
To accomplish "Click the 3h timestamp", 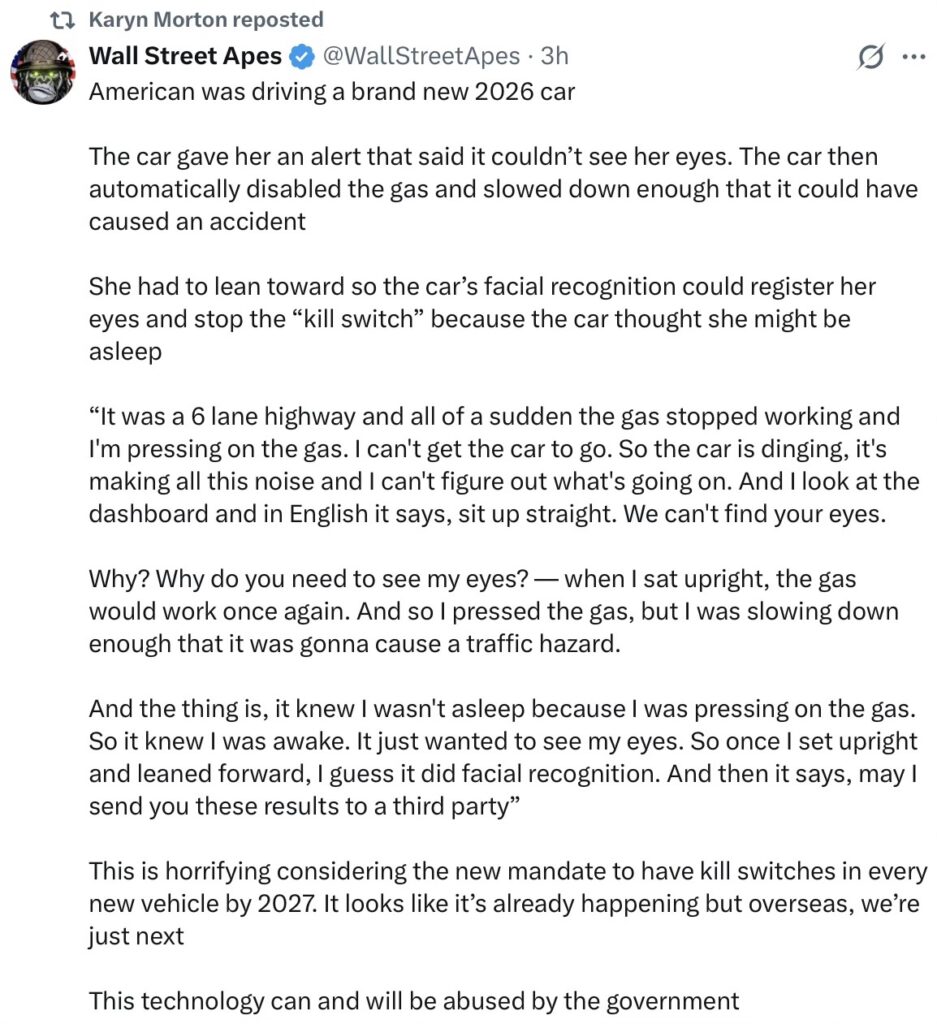I will pos(554,56).
